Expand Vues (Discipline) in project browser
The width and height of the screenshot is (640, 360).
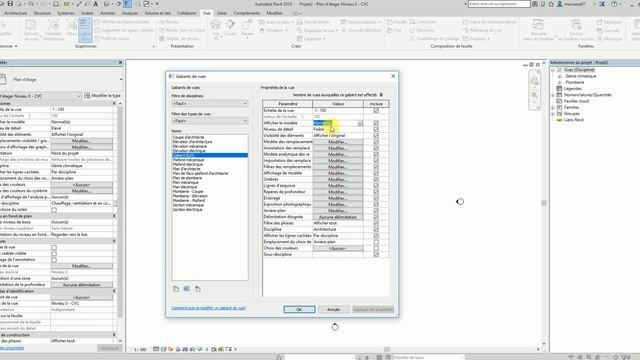click(x=553, y=70)
